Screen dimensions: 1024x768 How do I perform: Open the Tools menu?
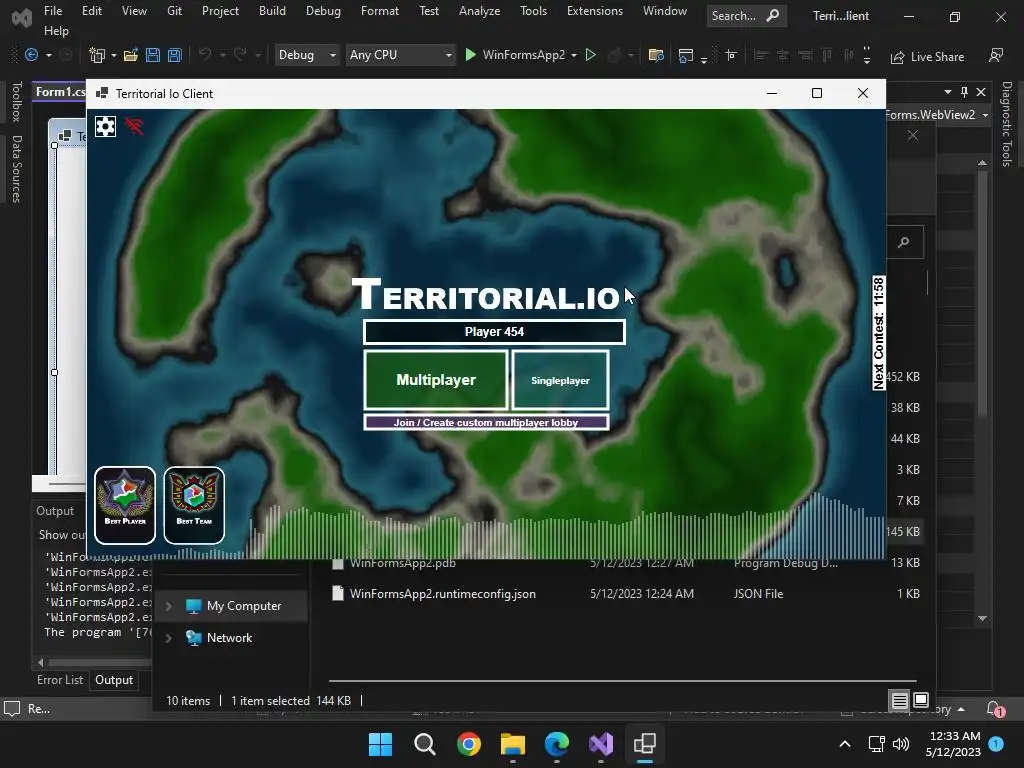coord(533,11)
